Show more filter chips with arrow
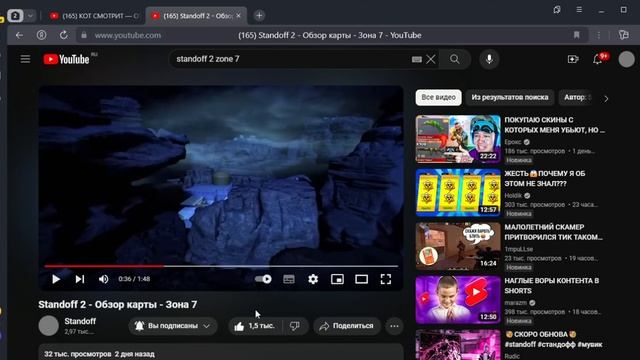The height and width of the screenshot is (360, 640). pyautogui.click(x=606, y=98)
